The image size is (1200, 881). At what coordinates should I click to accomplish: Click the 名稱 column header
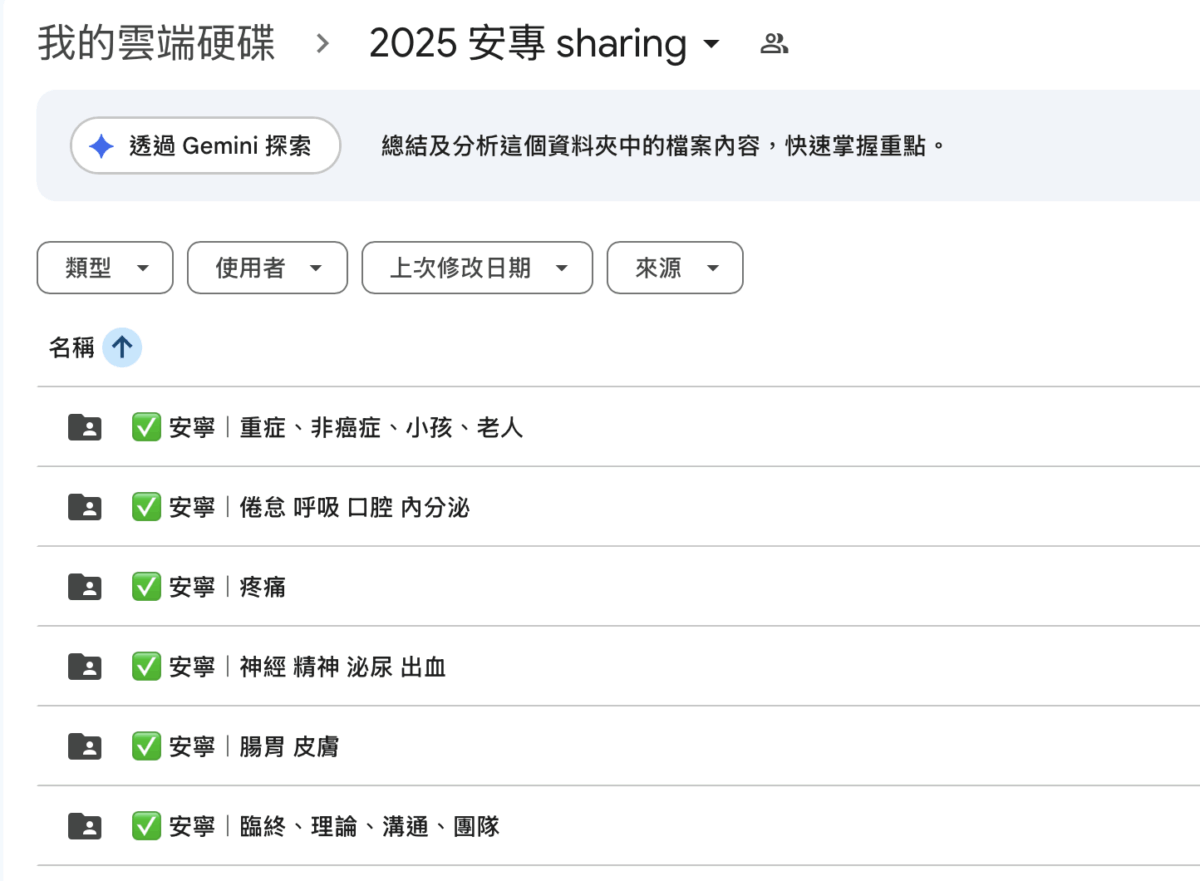click(x=71, y=348)
